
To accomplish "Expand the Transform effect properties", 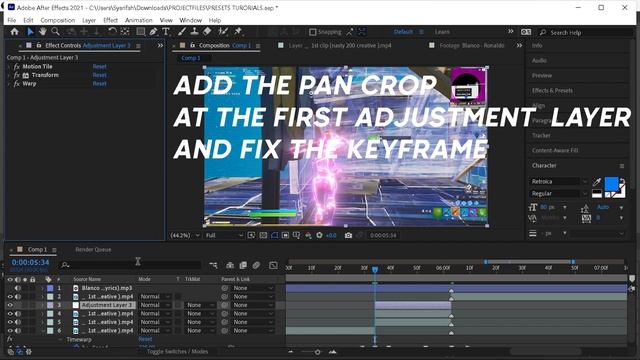I will (x=9, y=75).
